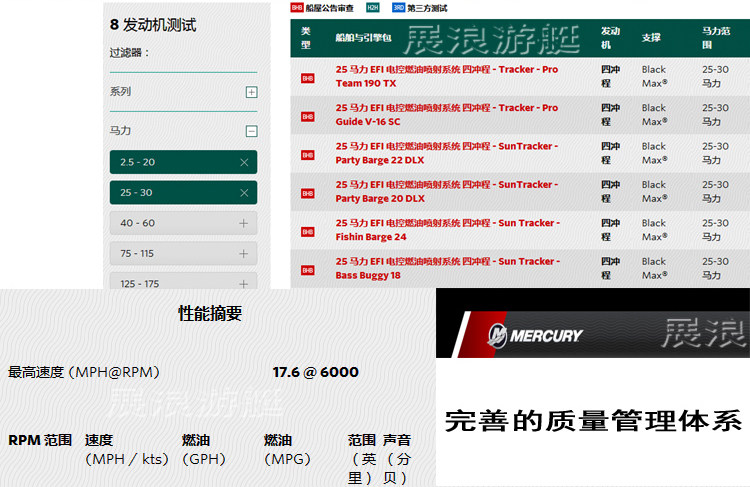Click the 3RD 第三方测试 legend icon

[398, 8]
